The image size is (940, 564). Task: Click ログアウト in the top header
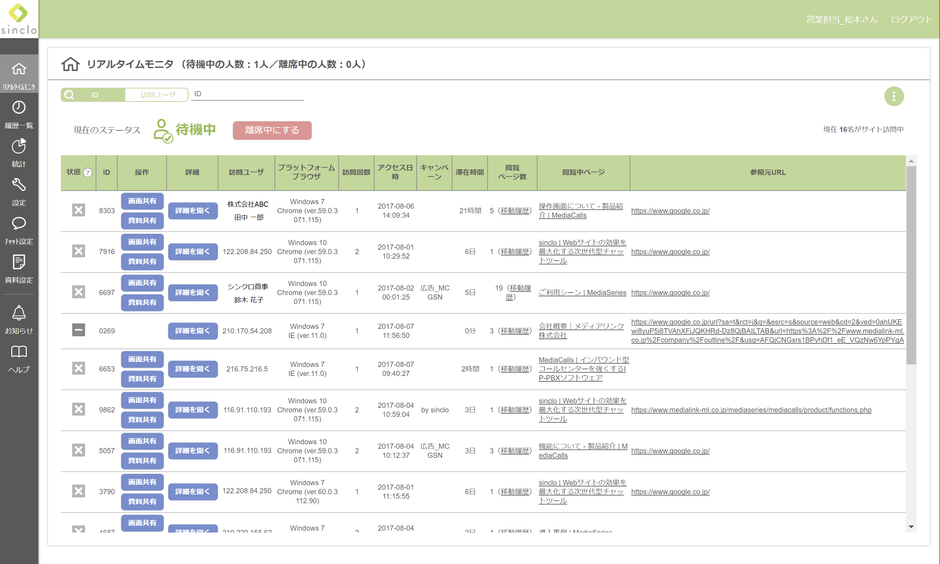click(x=910, y=20)
